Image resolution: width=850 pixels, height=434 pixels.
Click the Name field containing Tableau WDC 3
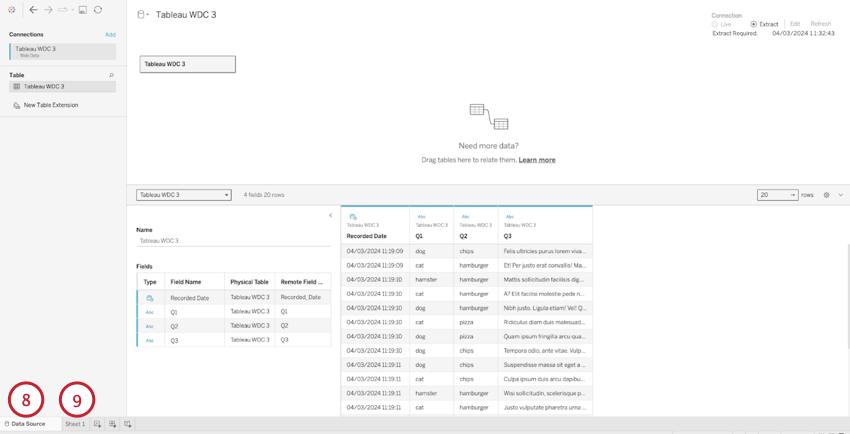234,241
